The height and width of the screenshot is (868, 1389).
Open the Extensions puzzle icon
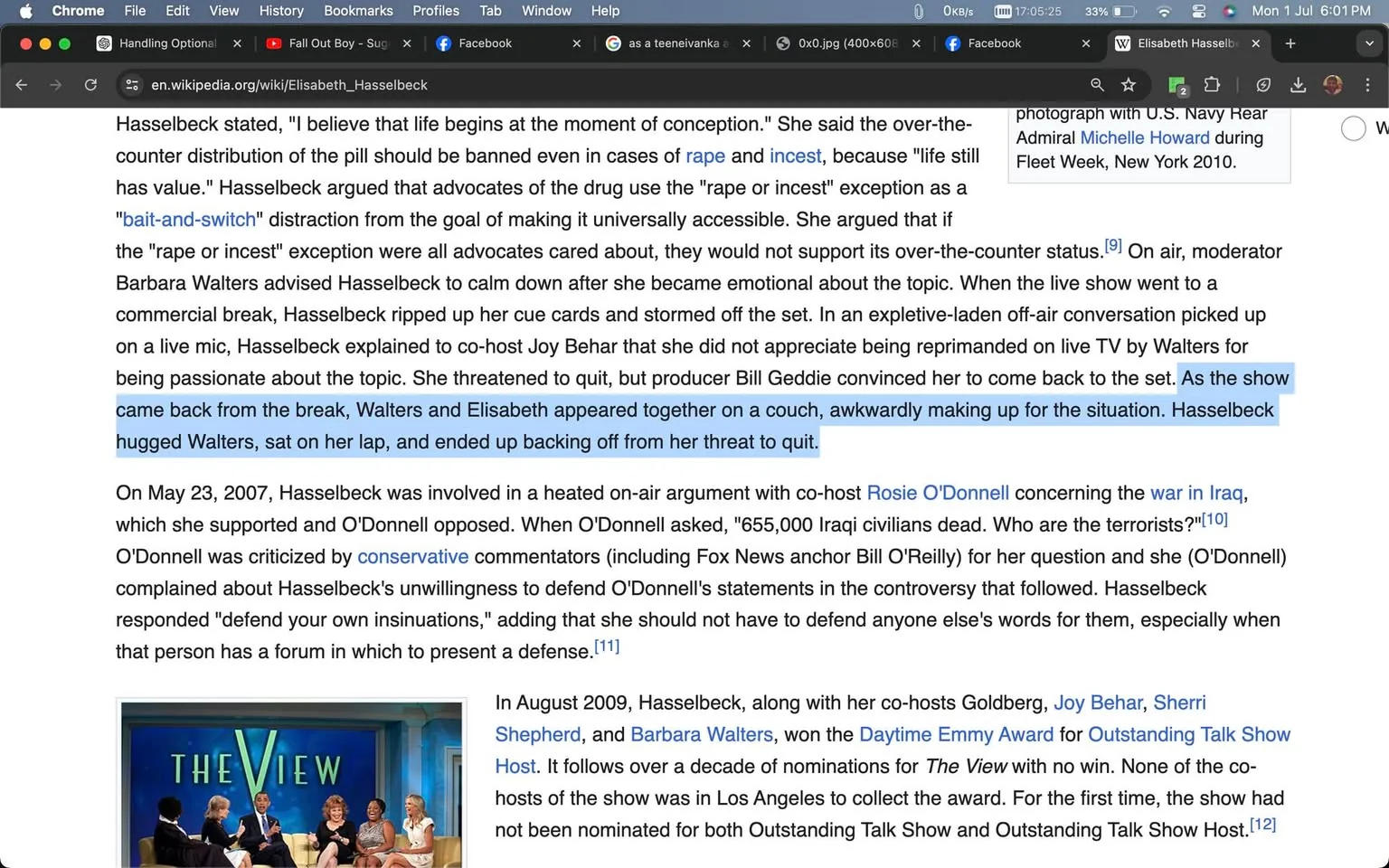click(x=1212, y=85)
